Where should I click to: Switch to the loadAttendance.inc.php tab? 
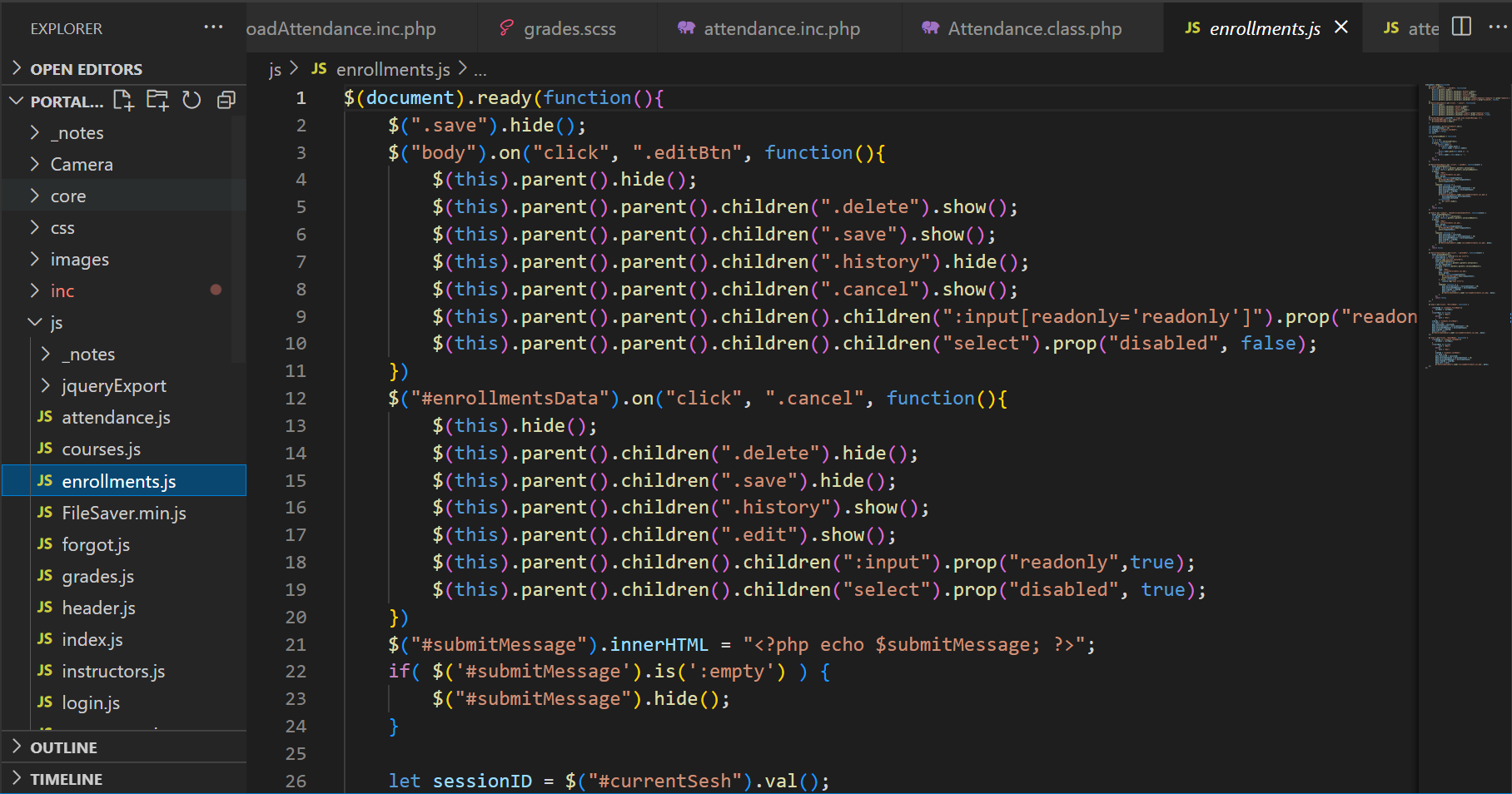pos(361,28)
